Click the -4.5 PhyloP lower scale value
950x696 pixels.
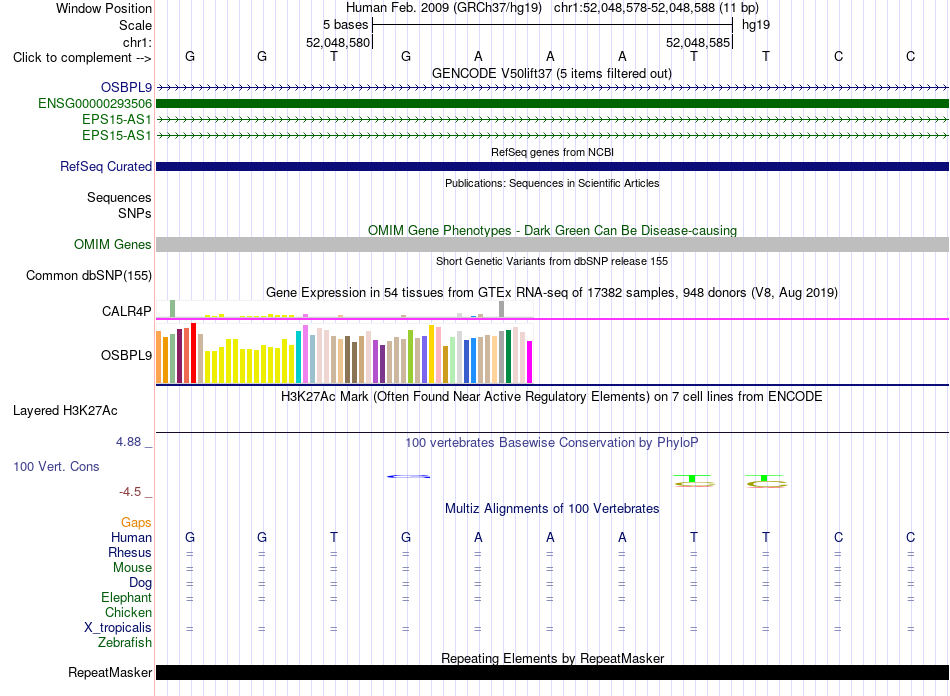coord(130,492)
